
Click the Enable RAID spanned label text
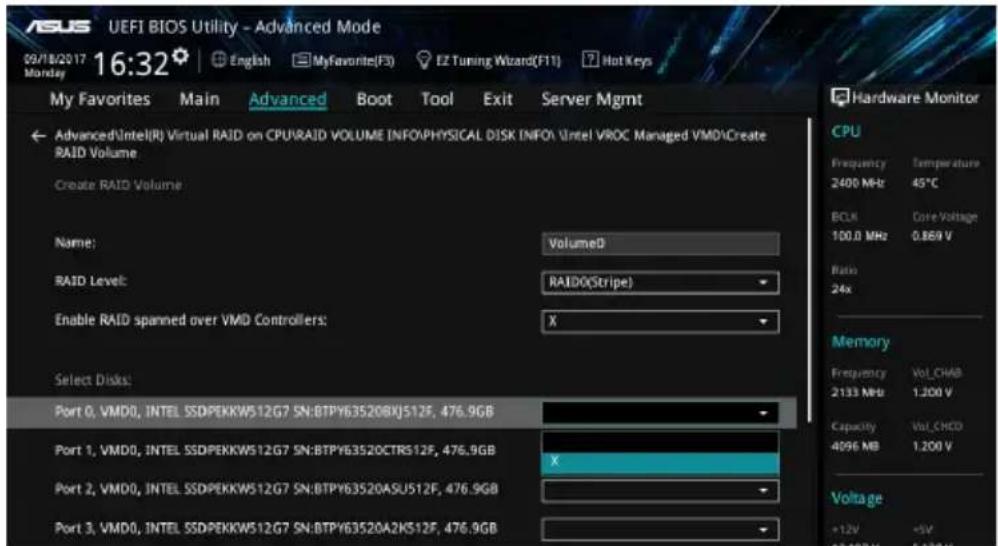tap(191, 320)
